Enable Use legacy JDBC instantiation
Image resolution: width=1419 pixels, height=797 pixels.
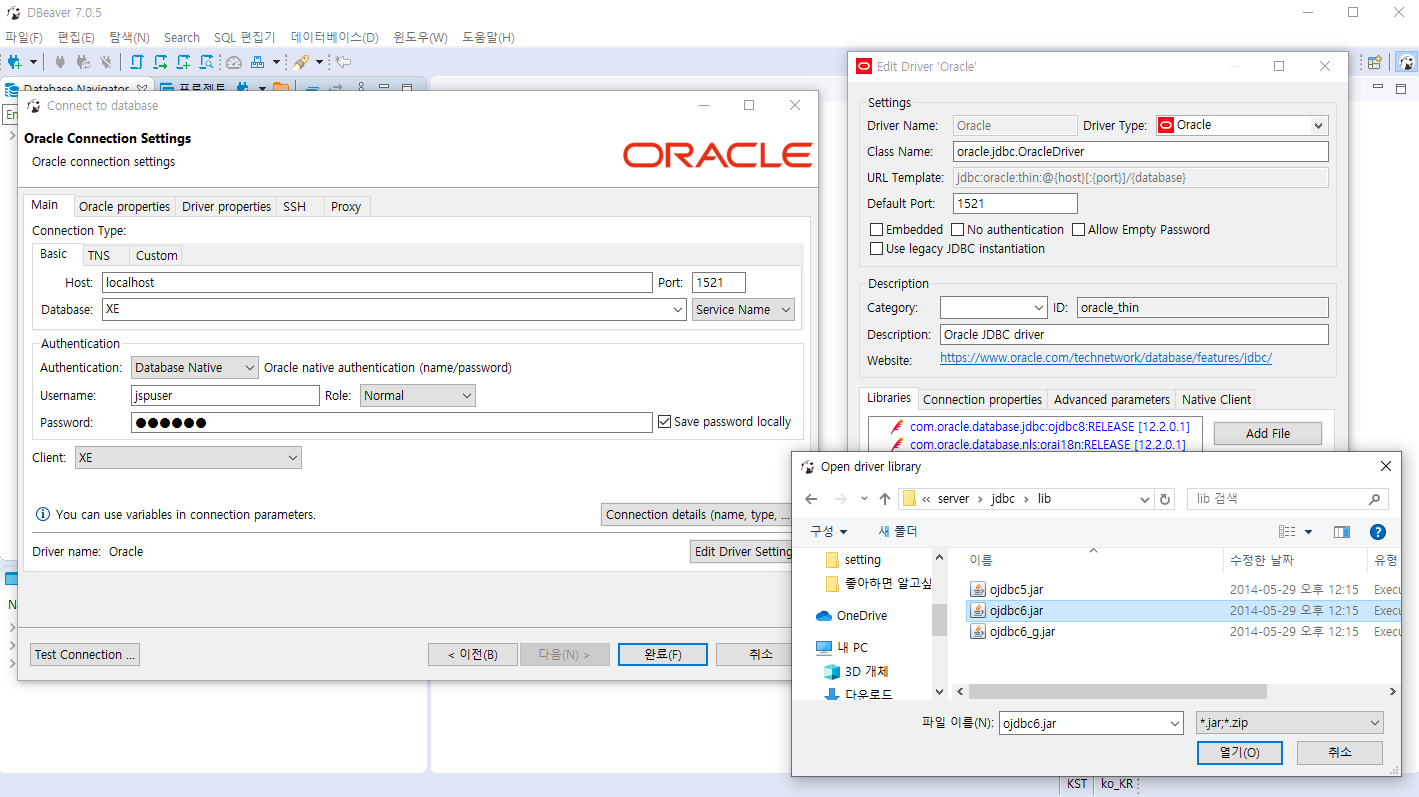(x=877, y=249)
